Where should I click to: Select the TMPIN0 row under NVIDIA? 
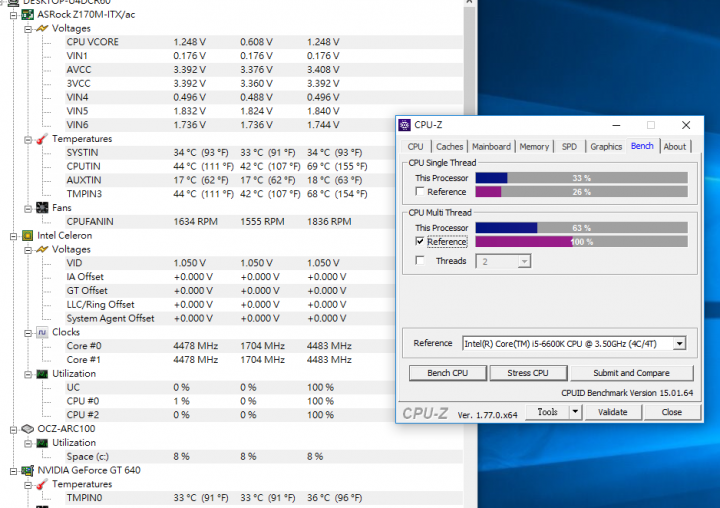point(264,498)
